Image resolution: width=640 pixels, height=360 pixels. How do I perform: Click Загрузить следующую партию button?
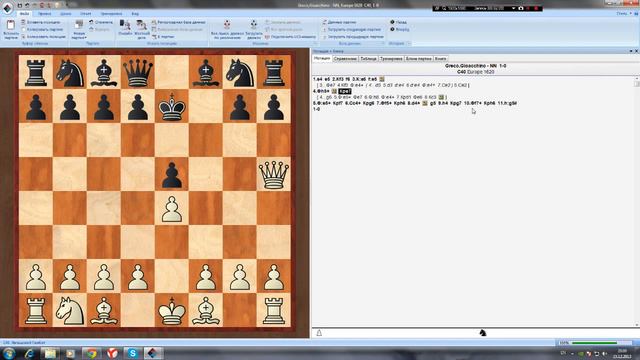(x=351, y=29)
